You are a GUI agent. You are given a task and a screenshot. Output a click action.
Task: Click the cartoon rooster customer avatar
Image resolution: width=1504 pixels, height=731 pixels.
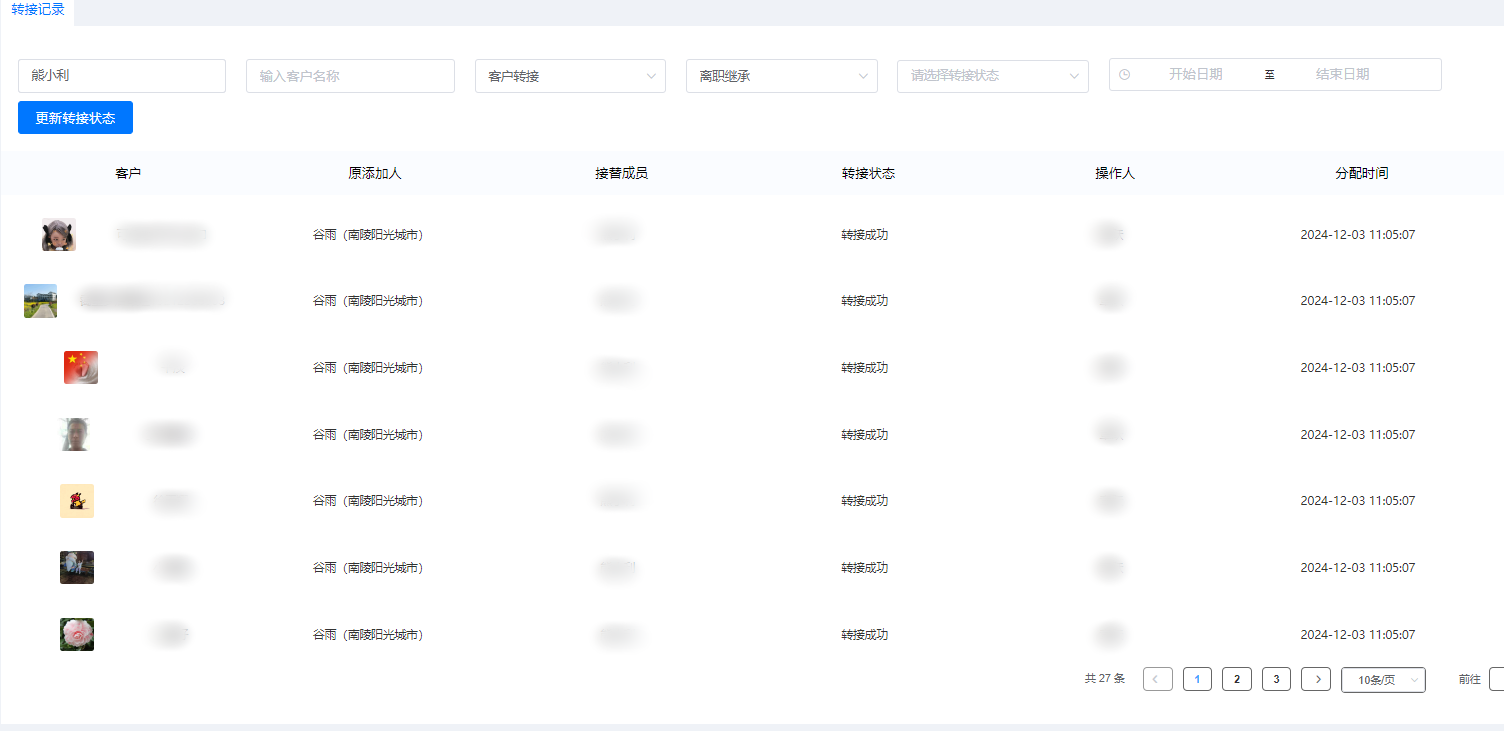click(77, 500)
